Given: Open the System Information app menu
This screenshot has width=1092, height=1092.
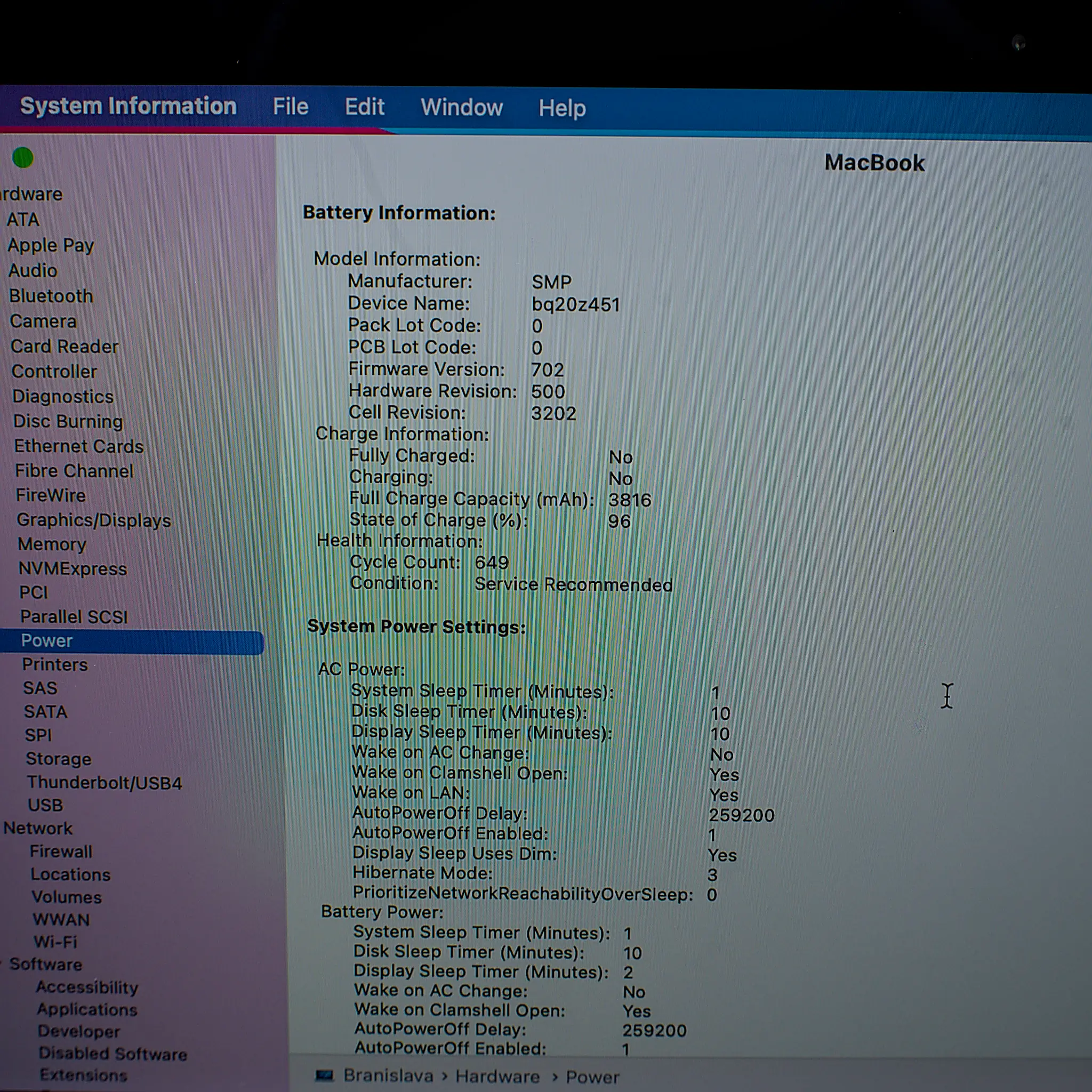Looking at the screenshot, I should pos(129,106).
